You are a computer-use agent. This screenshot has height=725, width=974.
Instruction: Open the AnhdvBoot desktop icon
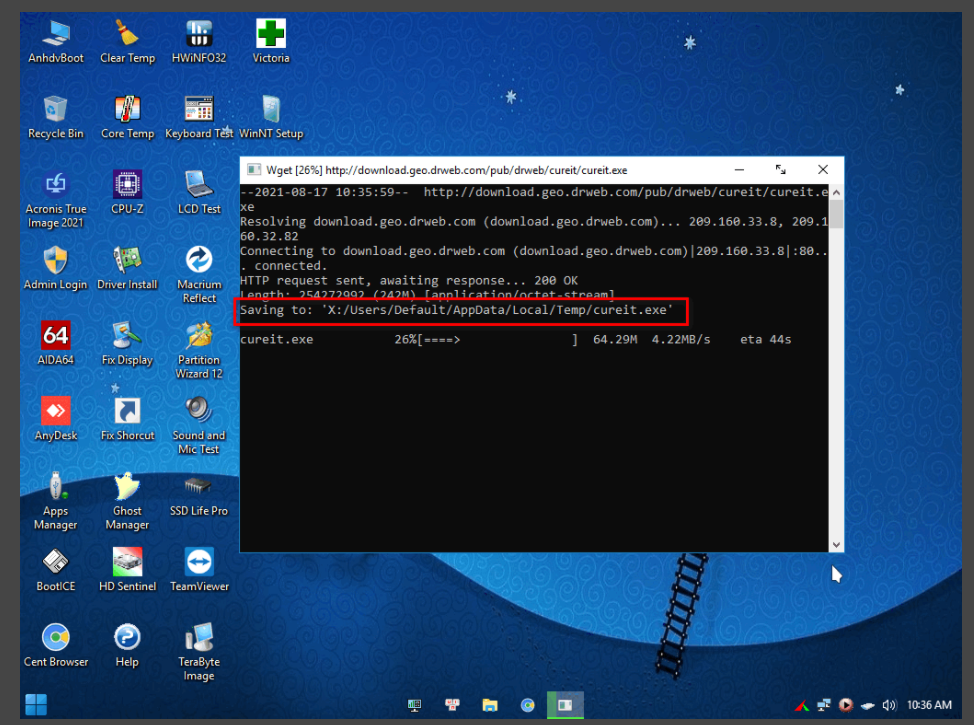click(56, 41)
